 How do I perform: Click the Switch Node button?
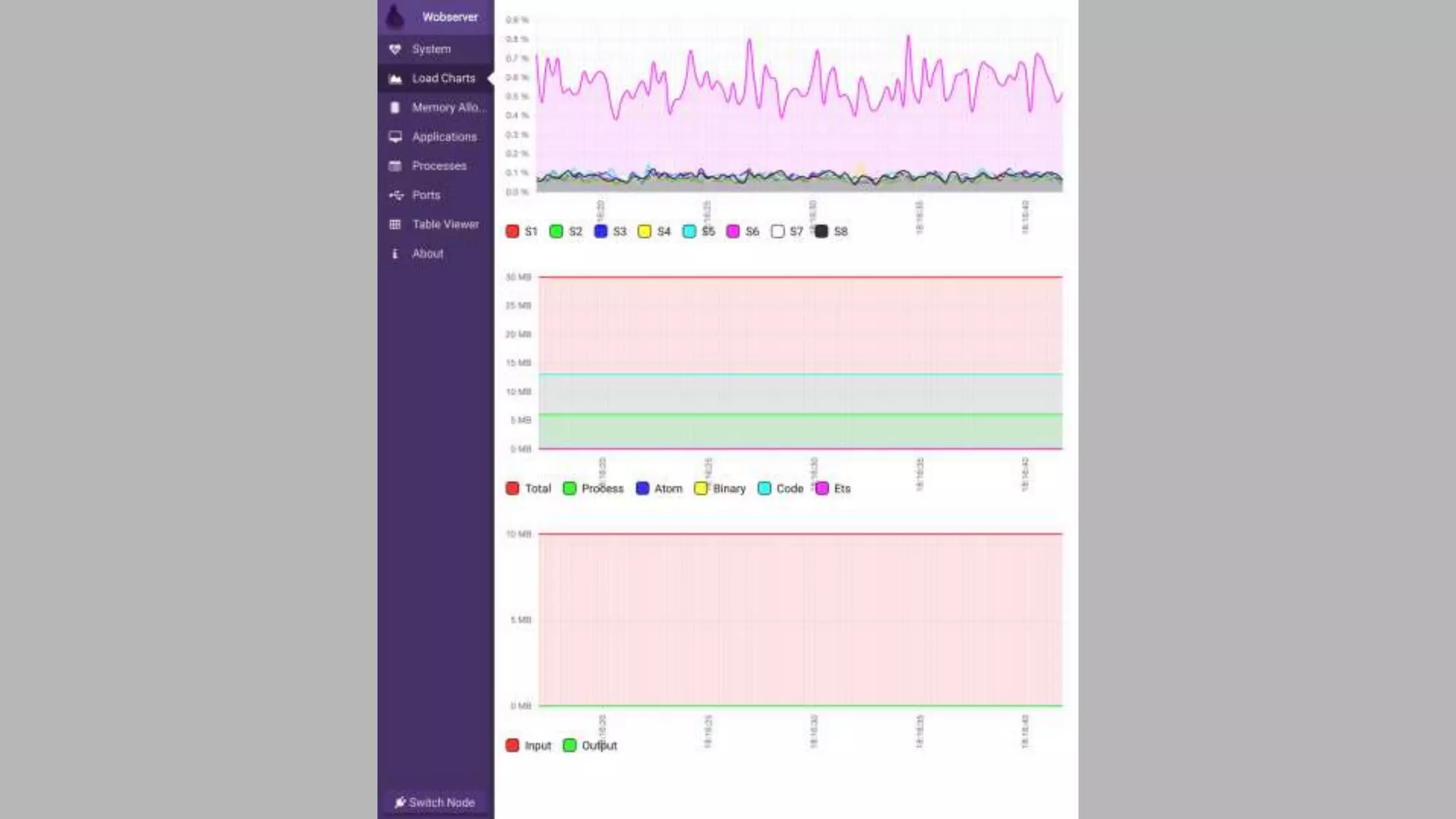[435, 802]
